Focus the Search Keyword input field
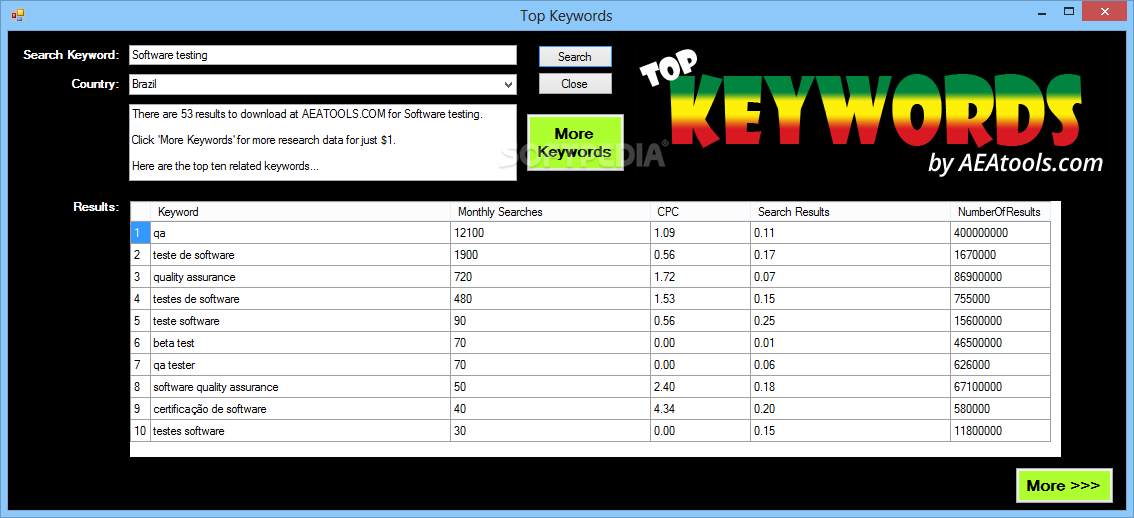The height and width of the screenshot is (518, 1134). coord(323,55)
